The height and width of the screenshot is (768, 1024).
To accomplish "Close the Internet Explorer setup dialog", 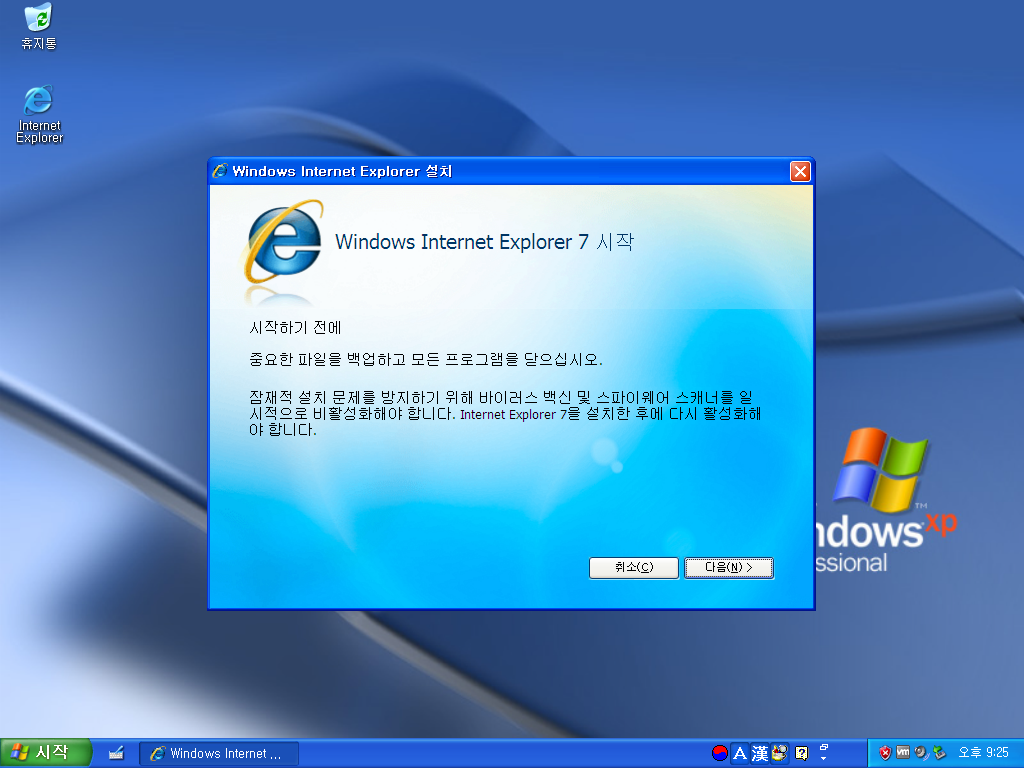I will pos(800,171).
